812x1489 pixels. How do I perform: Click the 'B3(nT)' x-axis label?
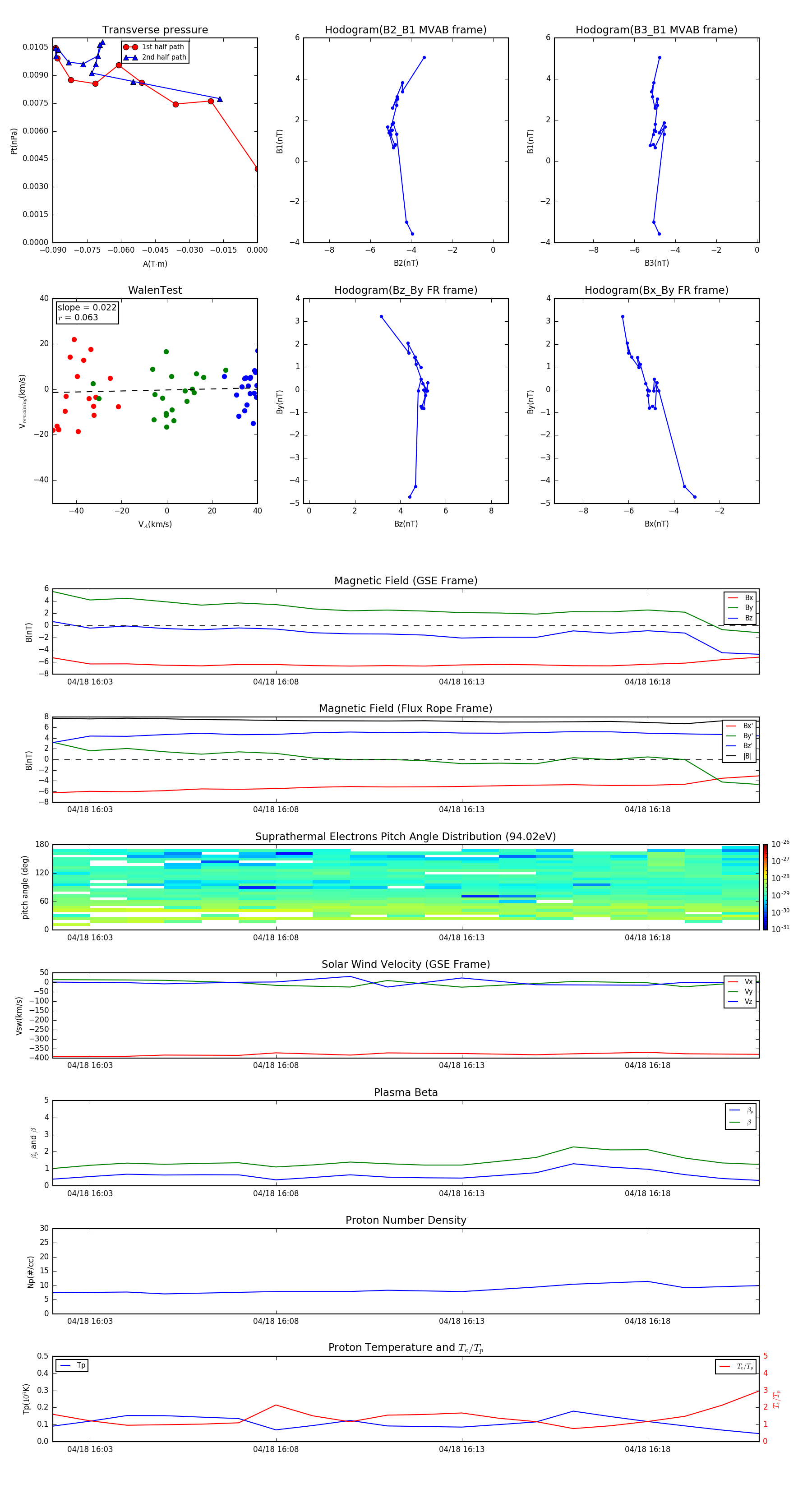tap(656, 263)
